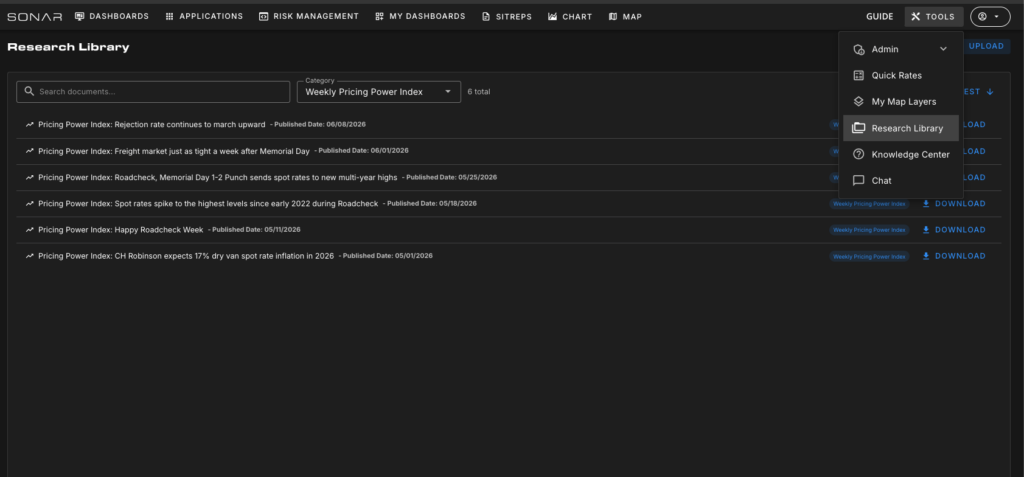
Task: Click the Chat bubble icon
Action: click(x=859, y=180)
